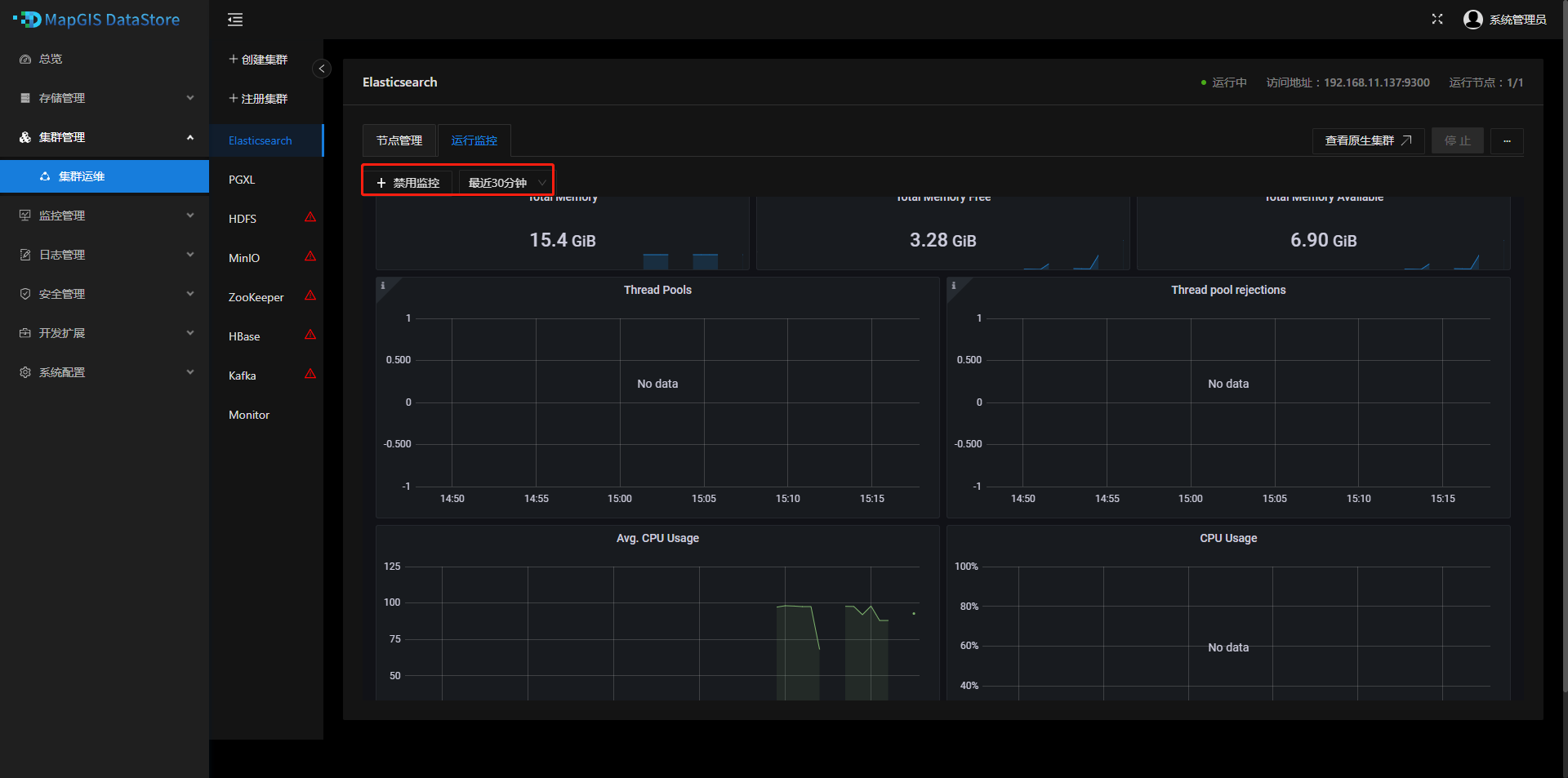
Task: Click the fullscreen toggle icon
Action: pos(1437,19)
